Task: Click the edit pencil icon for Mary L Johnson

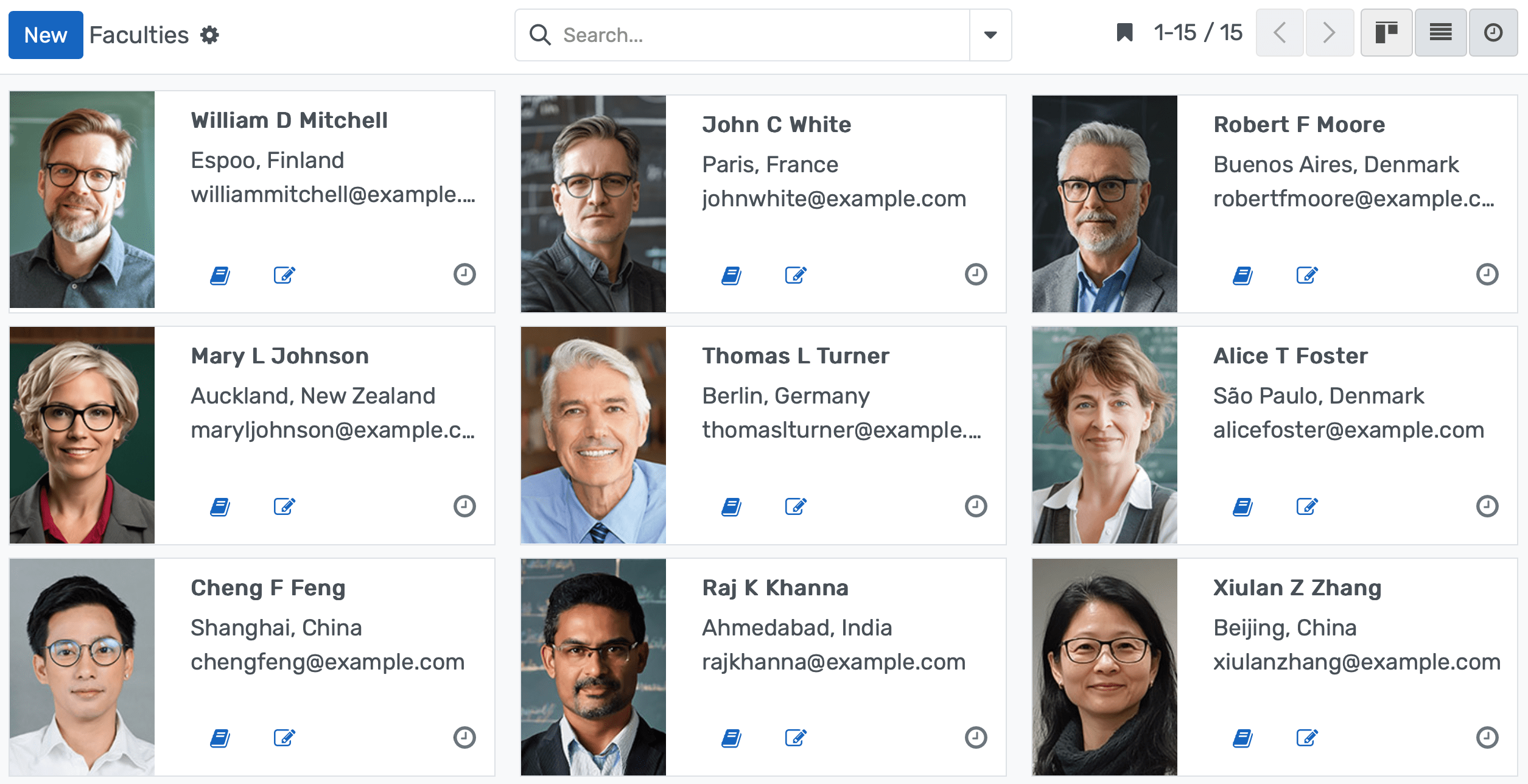Action: (x=284, y=505)
